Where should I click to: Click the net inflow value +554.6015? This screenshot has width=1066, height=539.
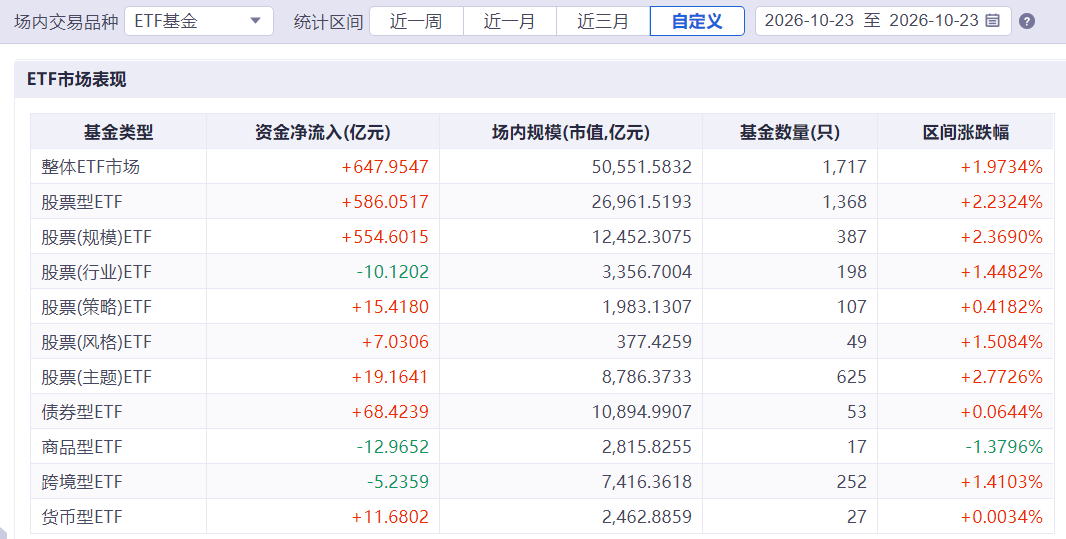[x=385, y=237]
